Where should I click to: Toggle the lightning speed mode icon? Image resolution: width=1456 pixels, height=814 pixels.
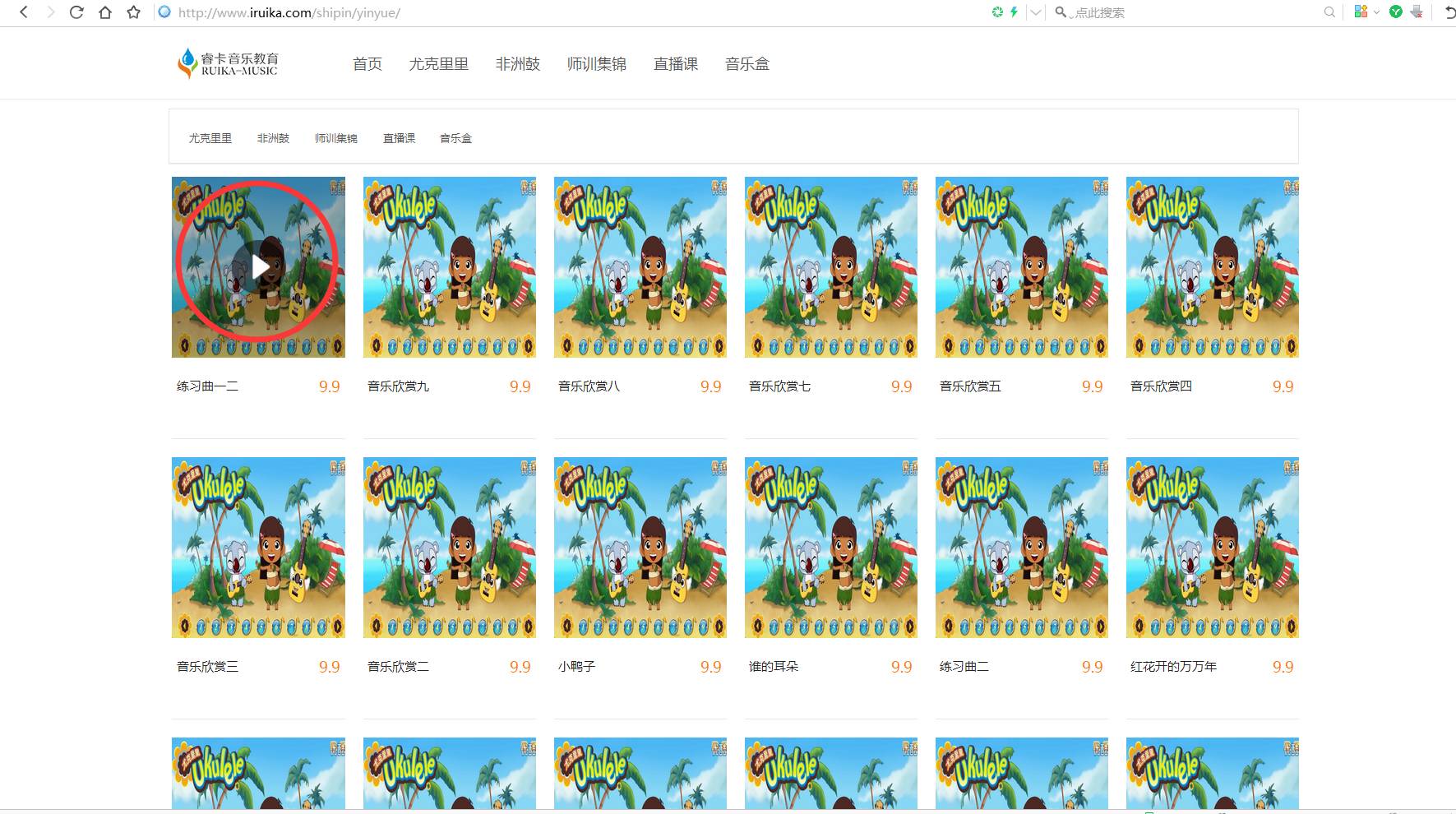coord(1014,12)
